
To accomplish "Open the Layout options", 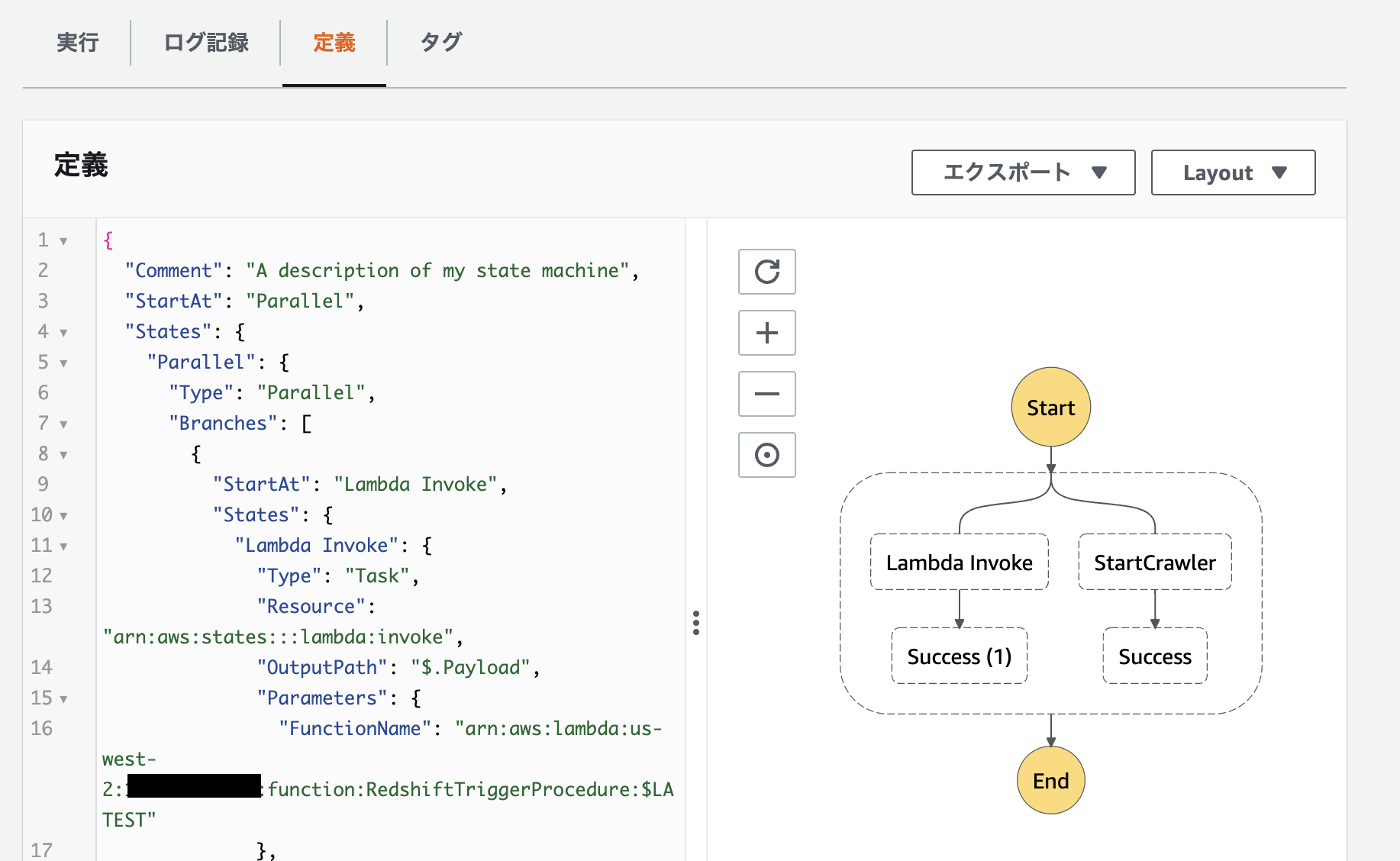I will pos(1232,173).
